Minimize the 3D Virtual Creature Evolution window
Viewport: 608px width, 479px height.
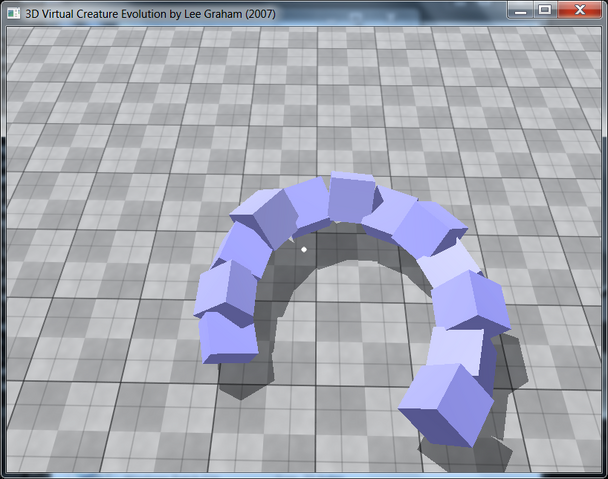[521, 10]
